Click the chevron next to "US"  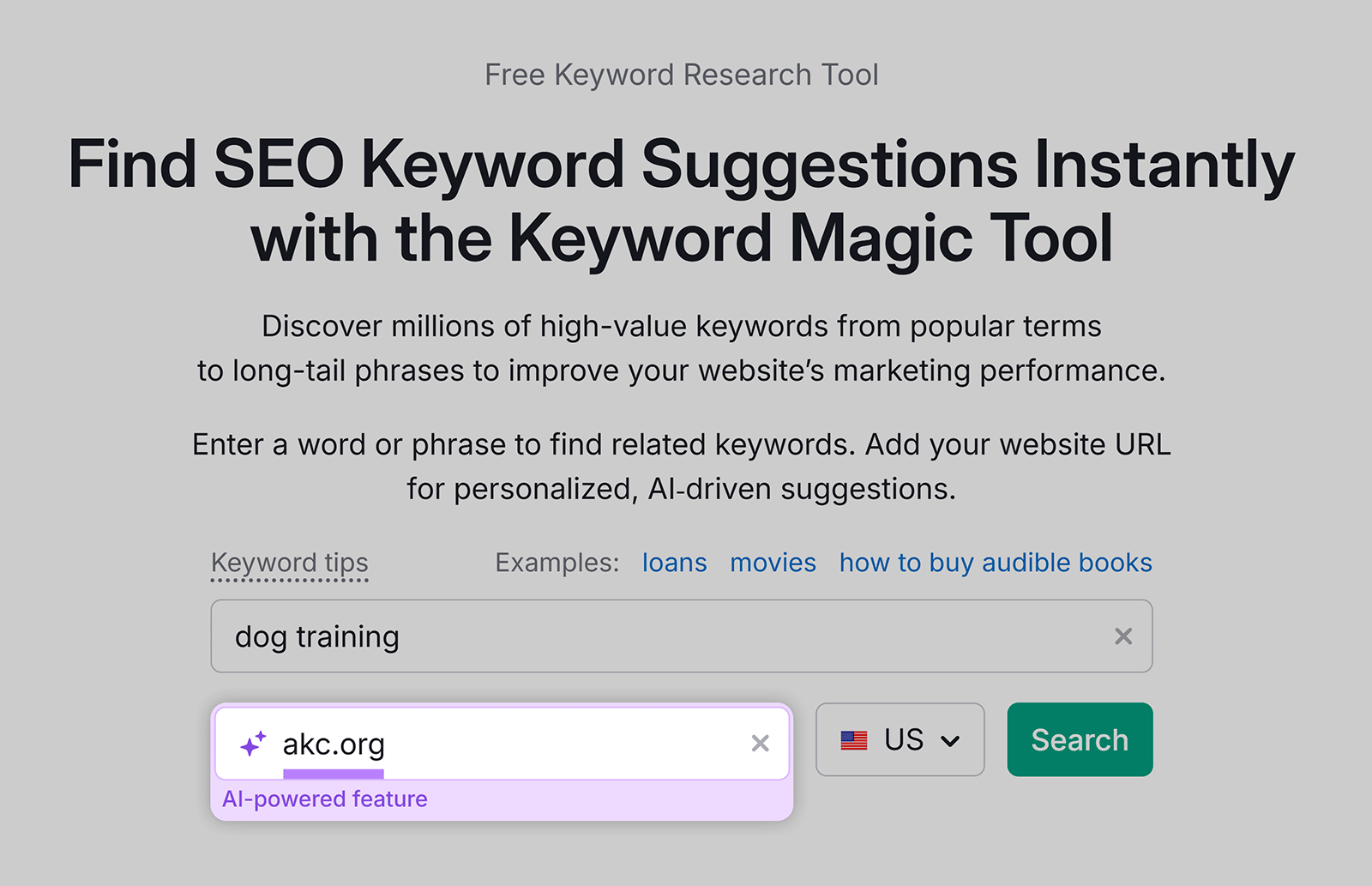pos(951,739)
